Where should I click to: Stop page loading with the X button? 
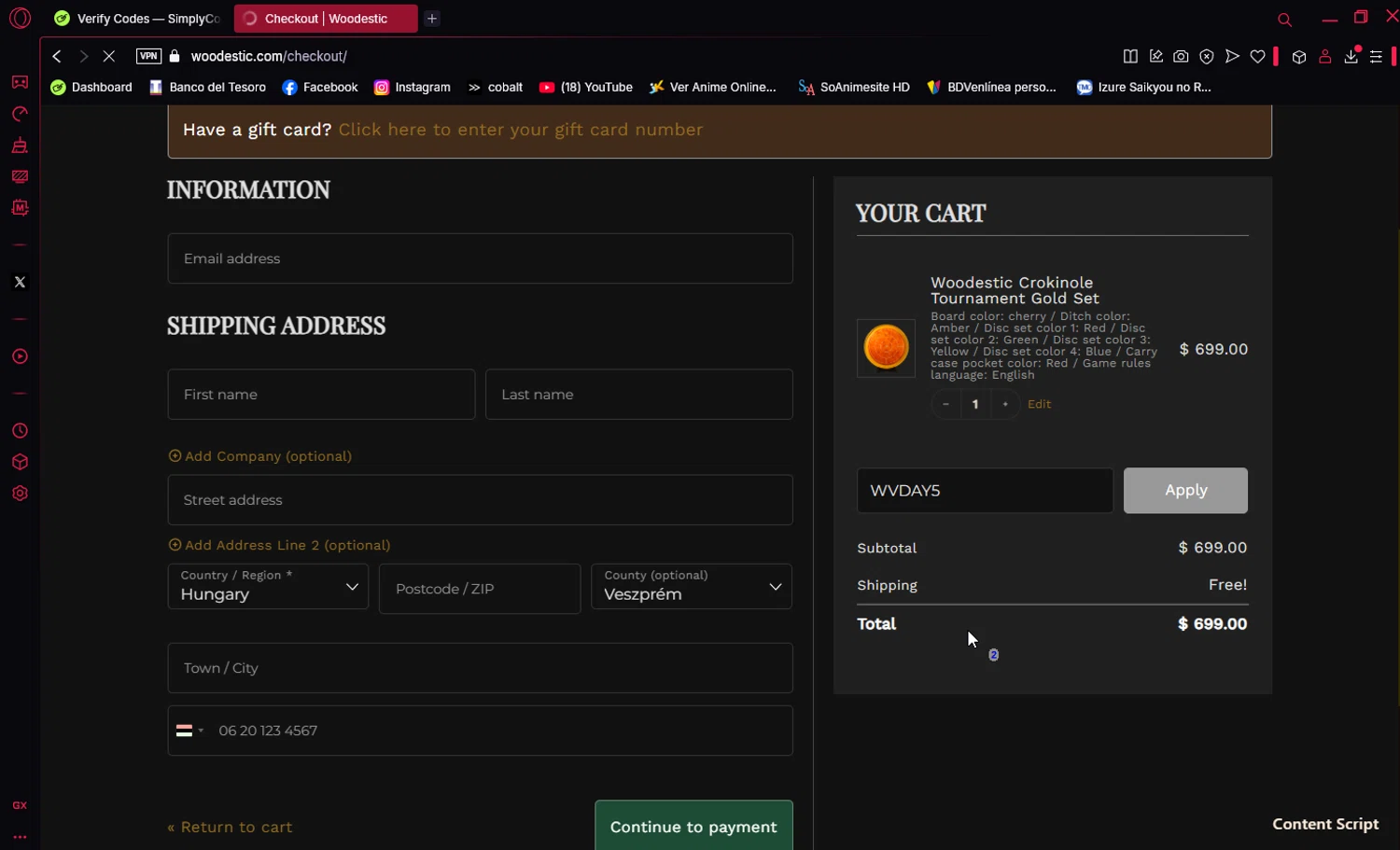pos(109,56)
